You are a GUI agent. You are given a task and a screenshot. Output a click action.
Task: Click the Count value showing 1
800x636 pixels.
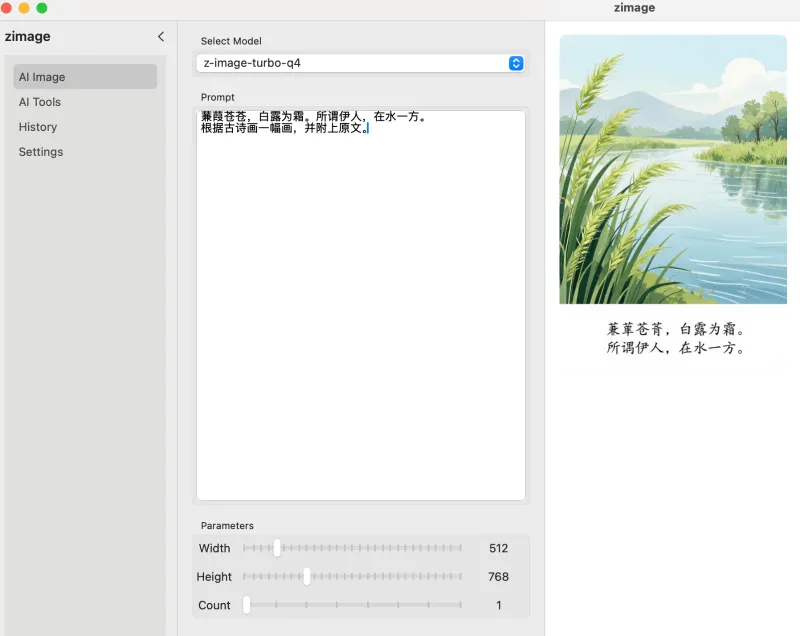[x=497, y=604]
